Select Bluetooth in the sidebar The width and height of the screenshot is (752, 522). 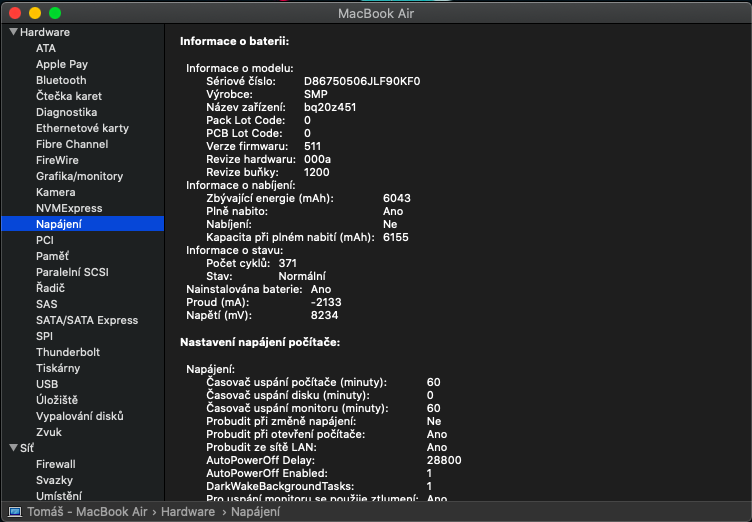pos(61,80)
